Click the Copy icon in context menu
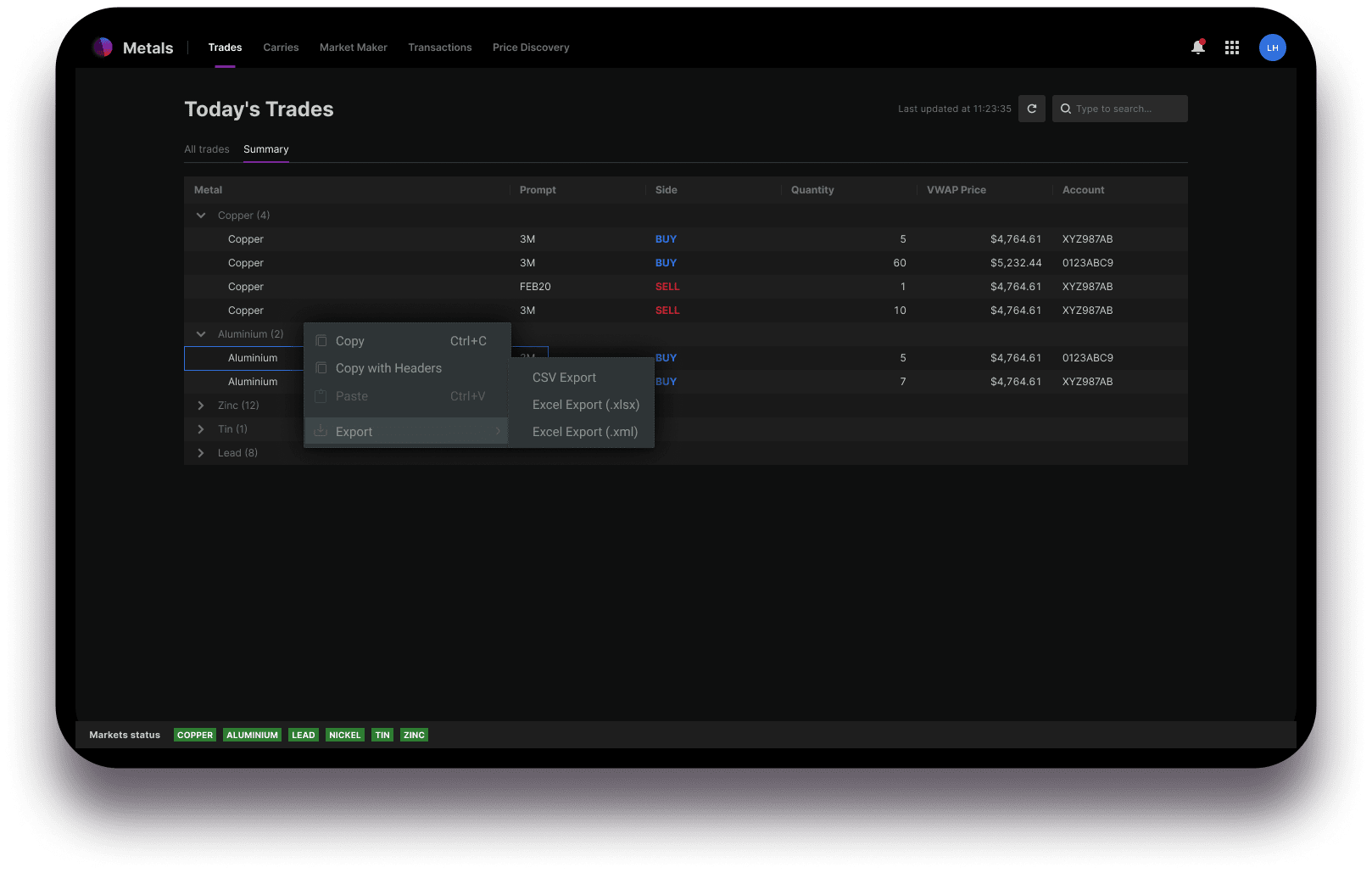The height and width of the screenshot is (873, 1372). tap(321, 341)
